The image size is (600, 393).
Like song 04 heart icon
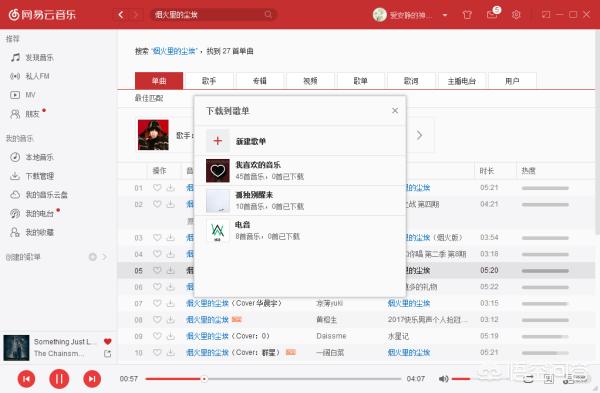click(x=157, y=254)
